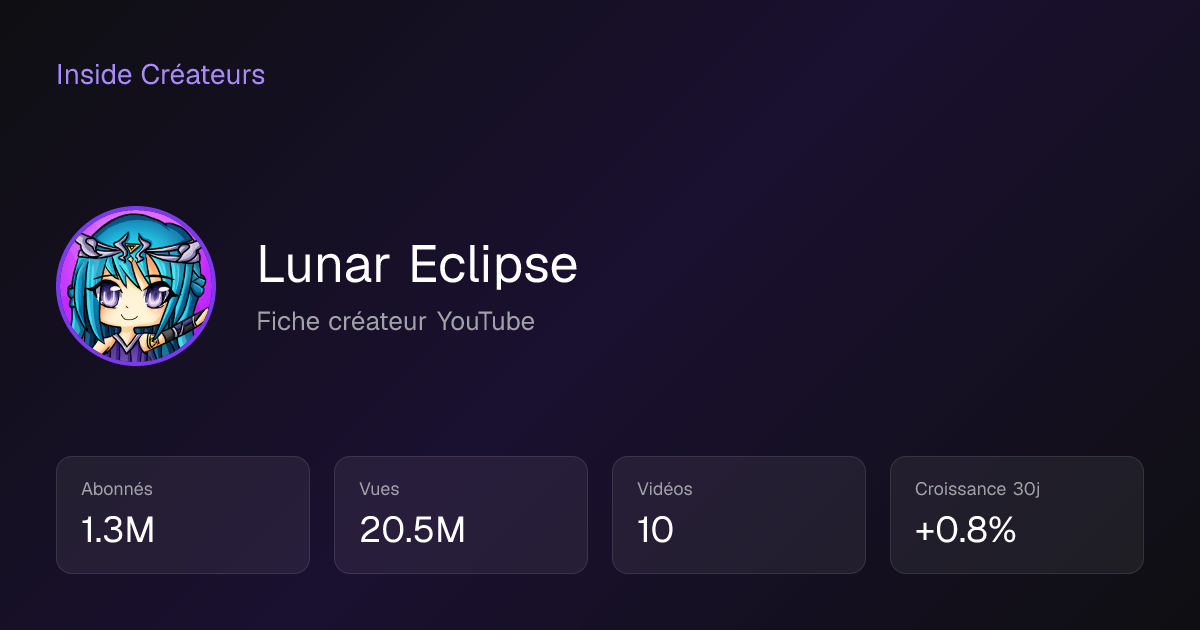Viewport: 1200px width, 630px height.
Task: Open the Abonnés stat card
Action: pos(183,515)
